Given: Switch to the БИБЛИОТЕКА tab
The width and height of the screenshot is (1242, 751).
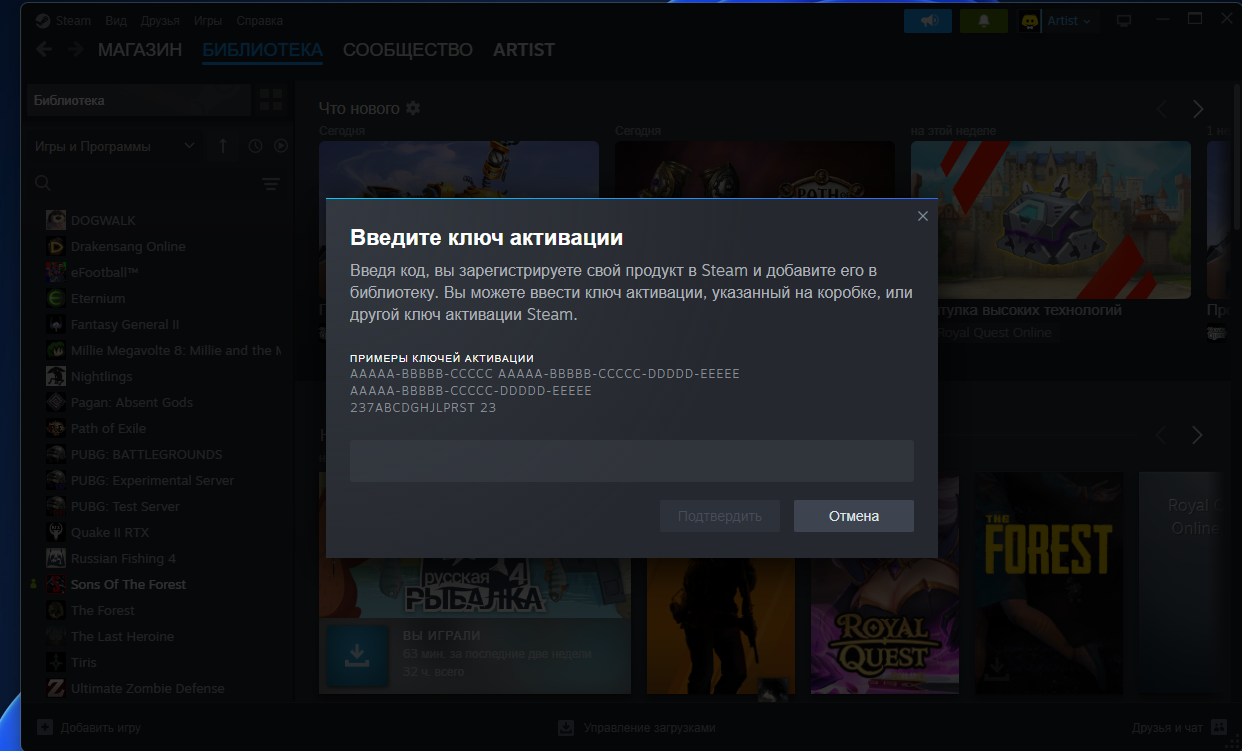Looking at the screenshot, I should [262, 50].
